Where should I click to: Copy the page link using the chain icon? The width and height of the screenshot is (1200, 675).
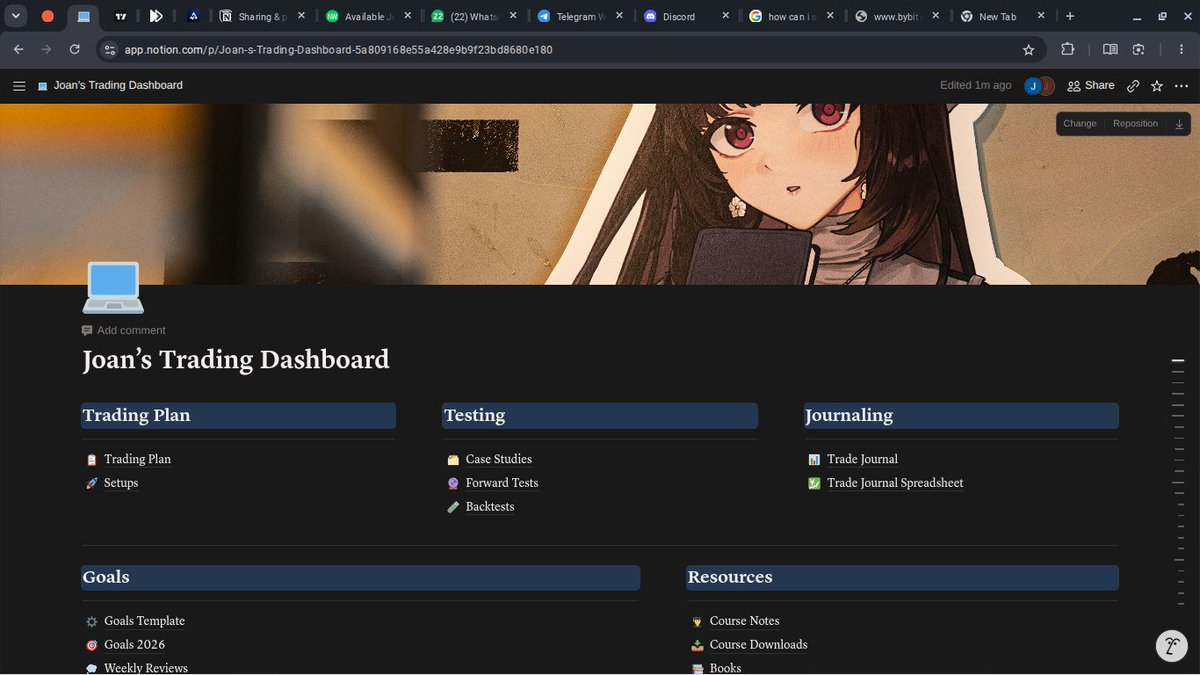click(1133, 86)
